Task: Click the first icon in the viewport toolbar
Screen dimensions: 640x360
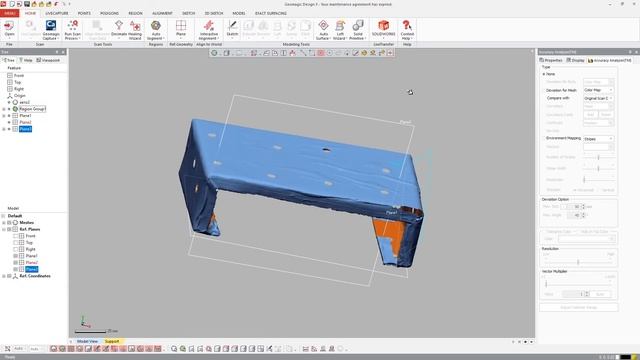Action: 214,53
